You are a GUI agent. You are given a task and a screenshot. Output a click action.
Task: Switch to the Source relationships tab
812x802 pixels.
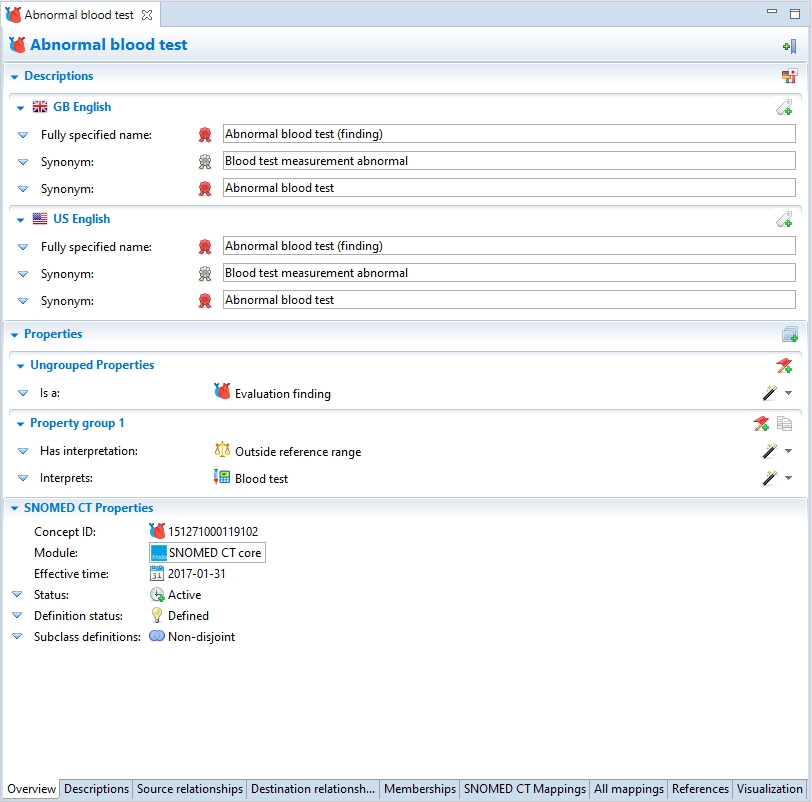pyautogui.click(x=190, y=789)
